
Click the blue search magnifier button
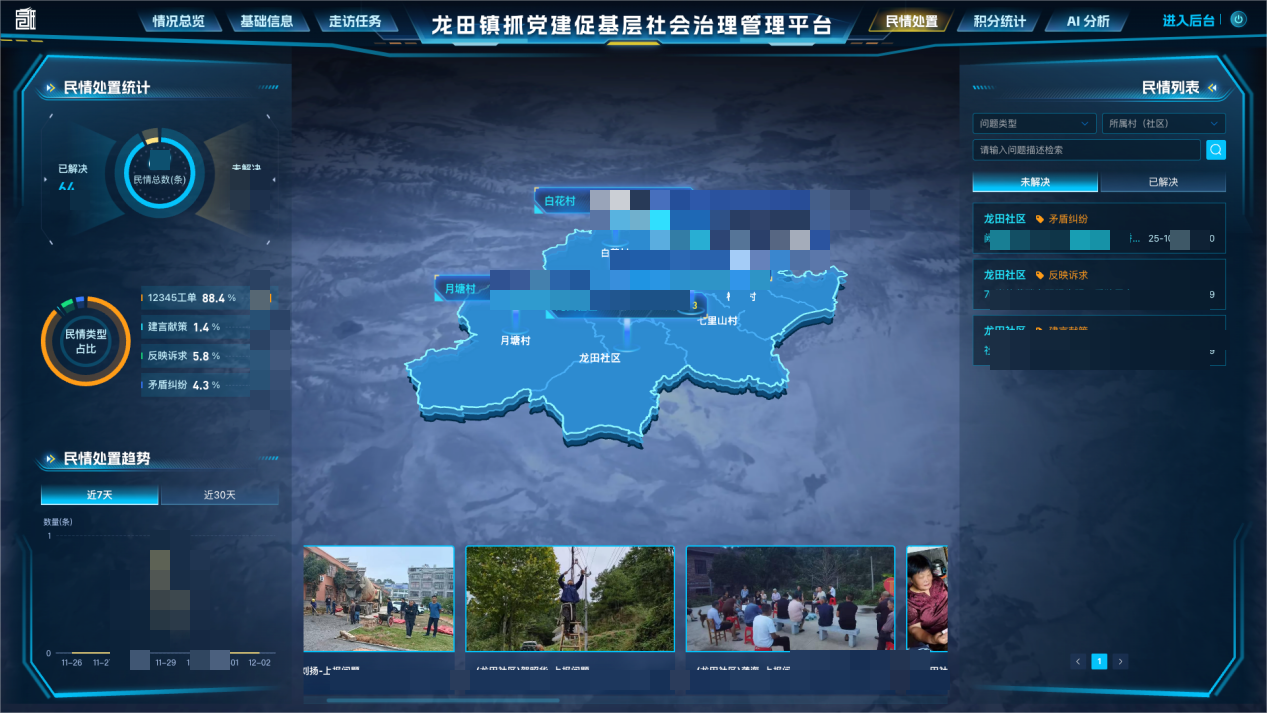1215,150
